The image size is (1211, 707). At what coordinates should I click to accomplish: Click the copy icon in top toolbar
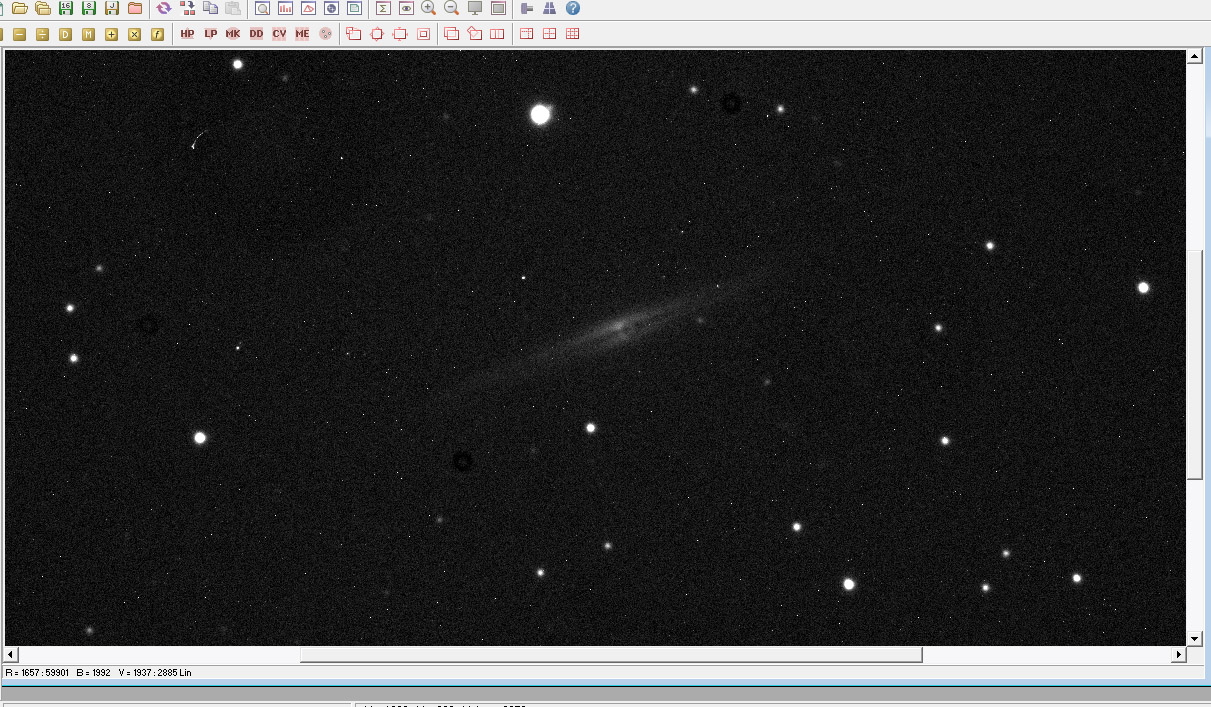tap(210, 8)
